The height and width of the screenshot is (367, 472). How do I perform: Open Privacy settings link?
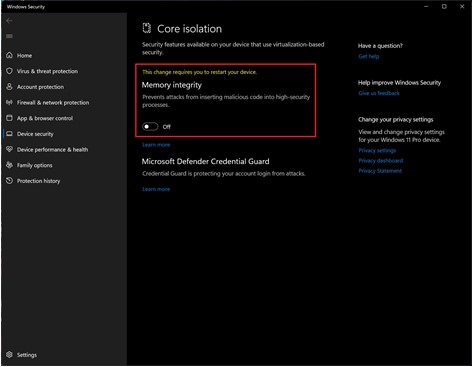377,150
